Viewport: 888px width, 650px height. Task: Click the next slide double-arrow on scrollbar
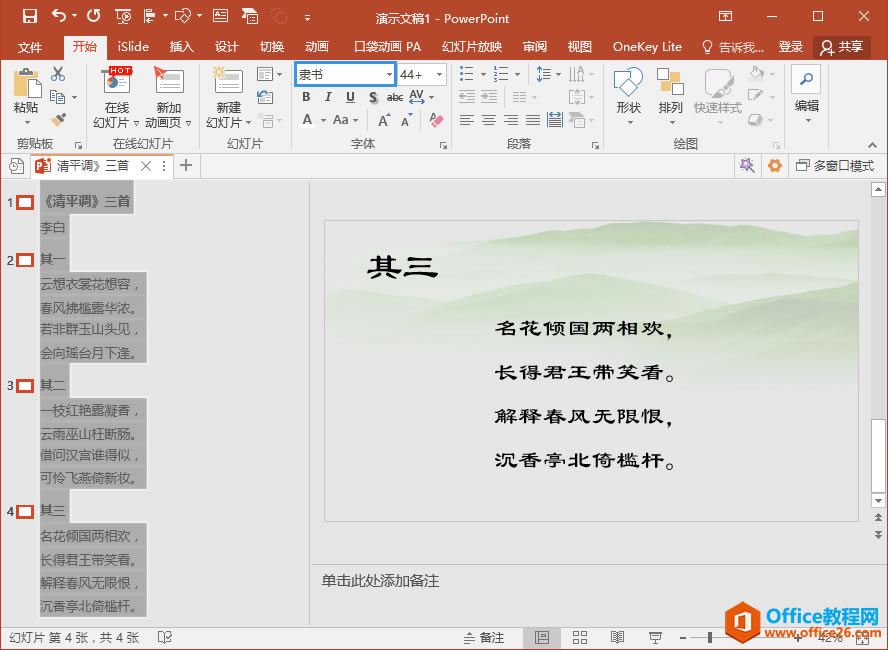tap(878, 534)
